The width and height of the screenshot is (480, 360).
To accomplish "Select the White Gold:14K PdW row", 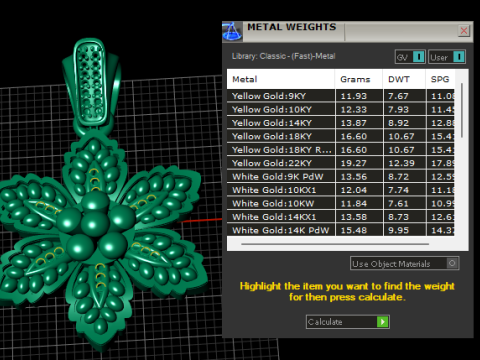I will tap(341, 230).
